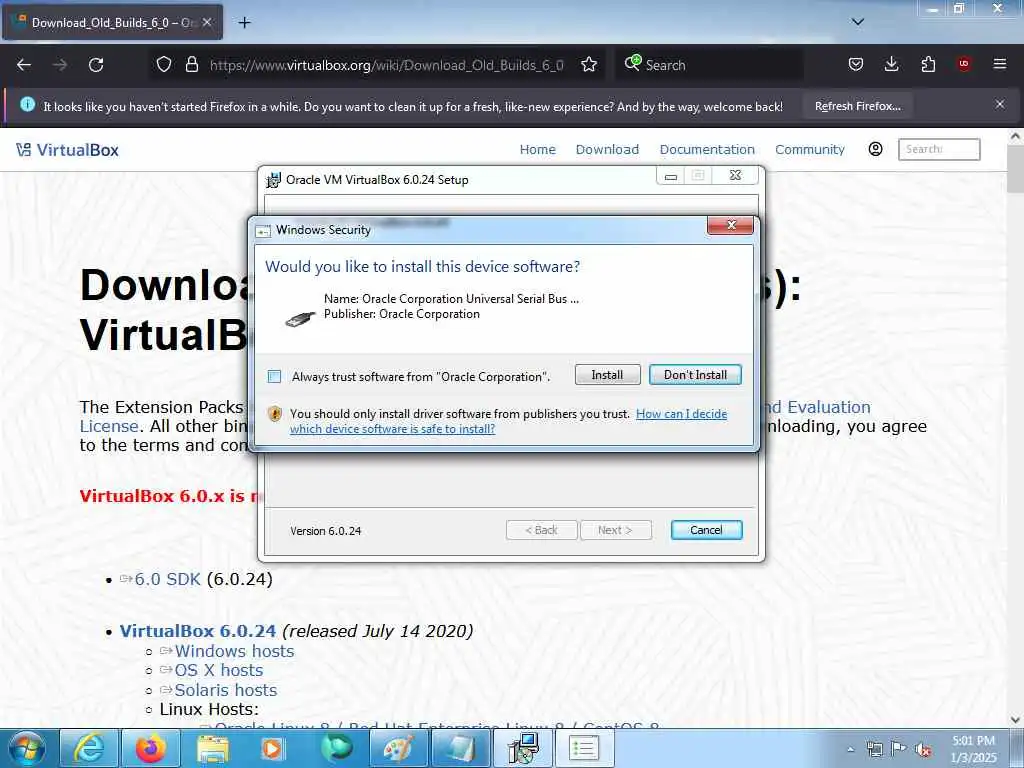Click the Firefox back arrow
Image resolution: width=1024 pixels, height=768 pixels.
(24, 65)
